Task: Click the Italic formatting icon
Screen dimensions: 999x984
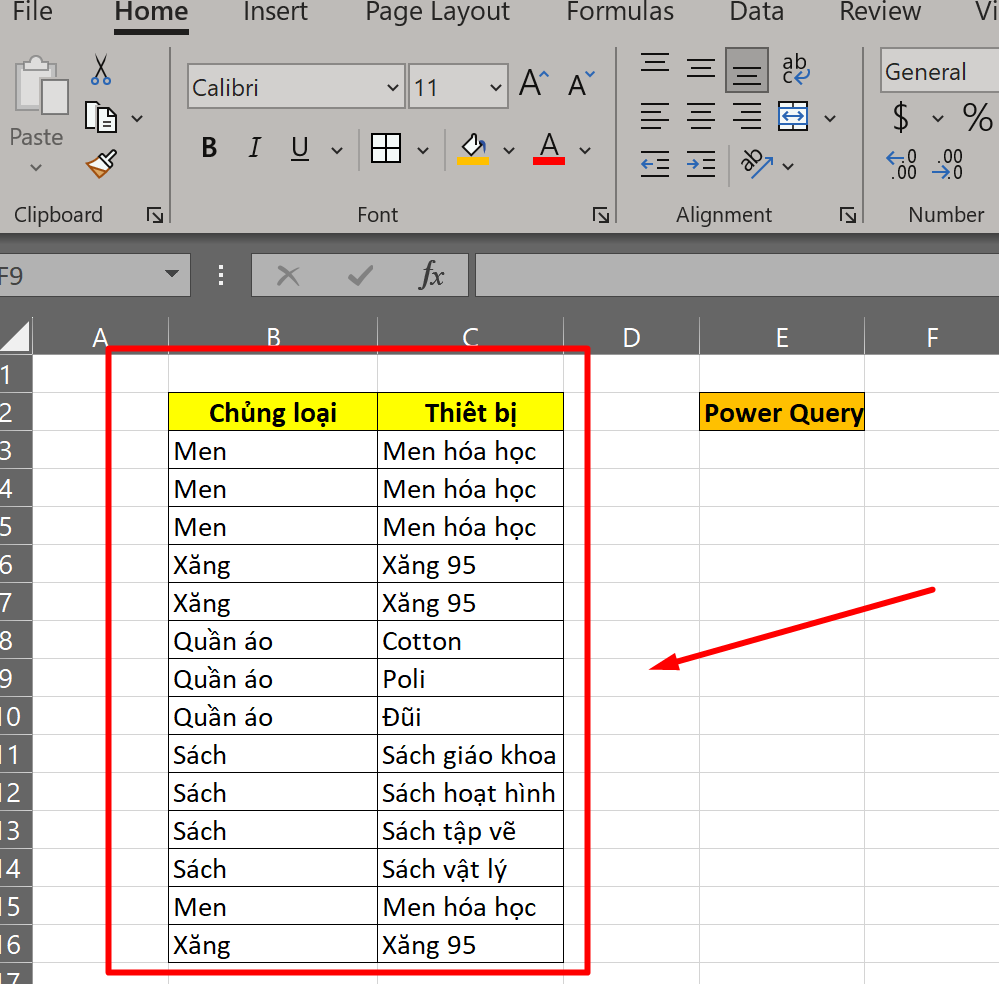Action: 254,148
